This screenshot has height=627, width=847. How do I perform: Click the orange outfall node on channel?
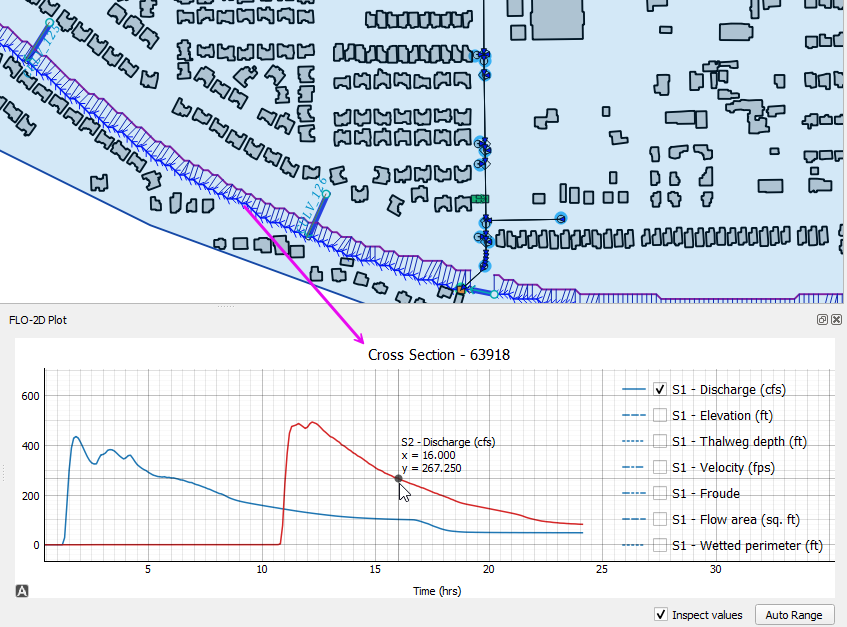click(462, 289)
